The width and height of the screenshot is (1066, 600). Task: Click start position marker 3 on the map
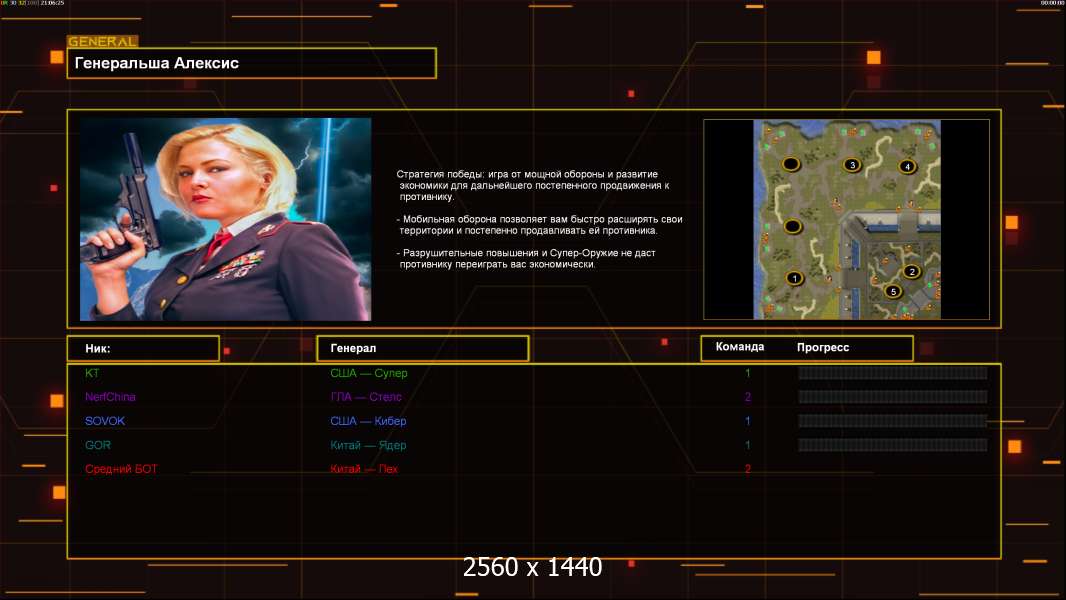852,164
